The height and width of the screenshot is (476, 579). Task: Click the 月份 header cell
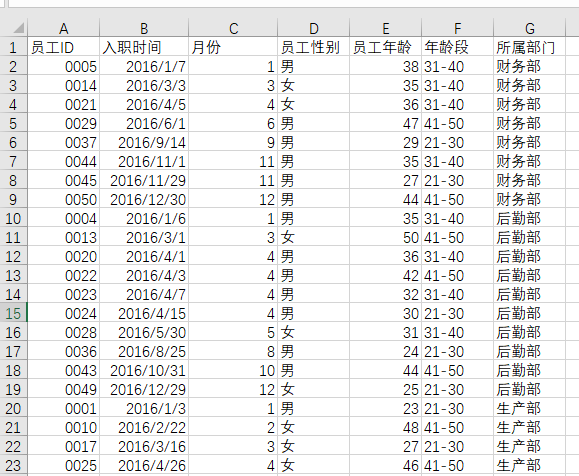click(x=233, y=47)
